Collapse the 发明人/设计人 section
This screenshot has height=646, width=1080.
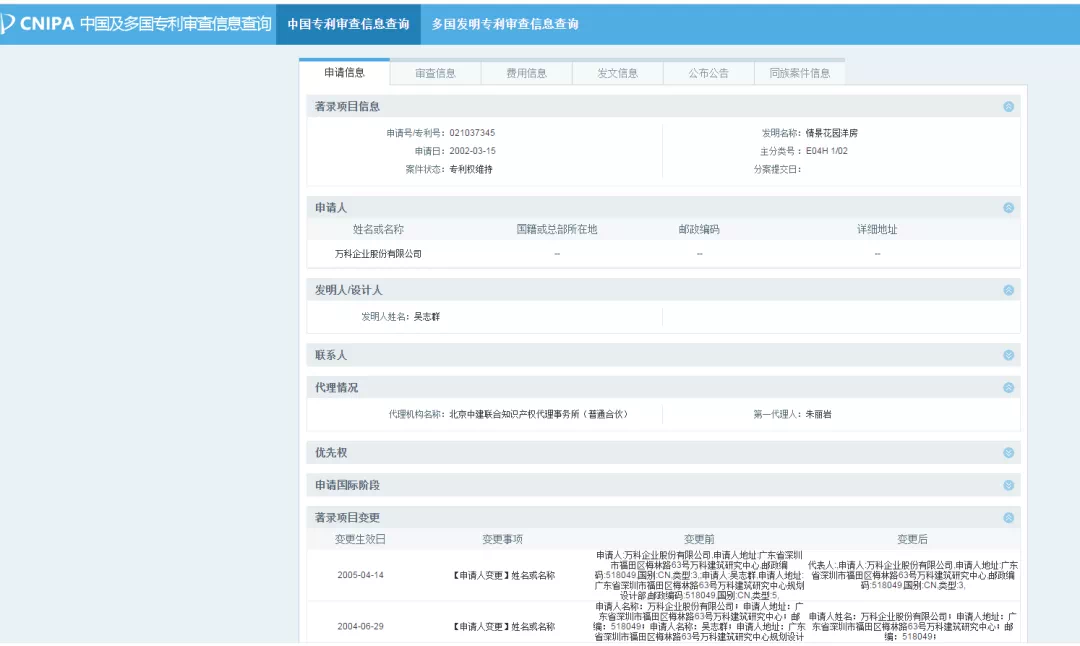coord(1008,291)
